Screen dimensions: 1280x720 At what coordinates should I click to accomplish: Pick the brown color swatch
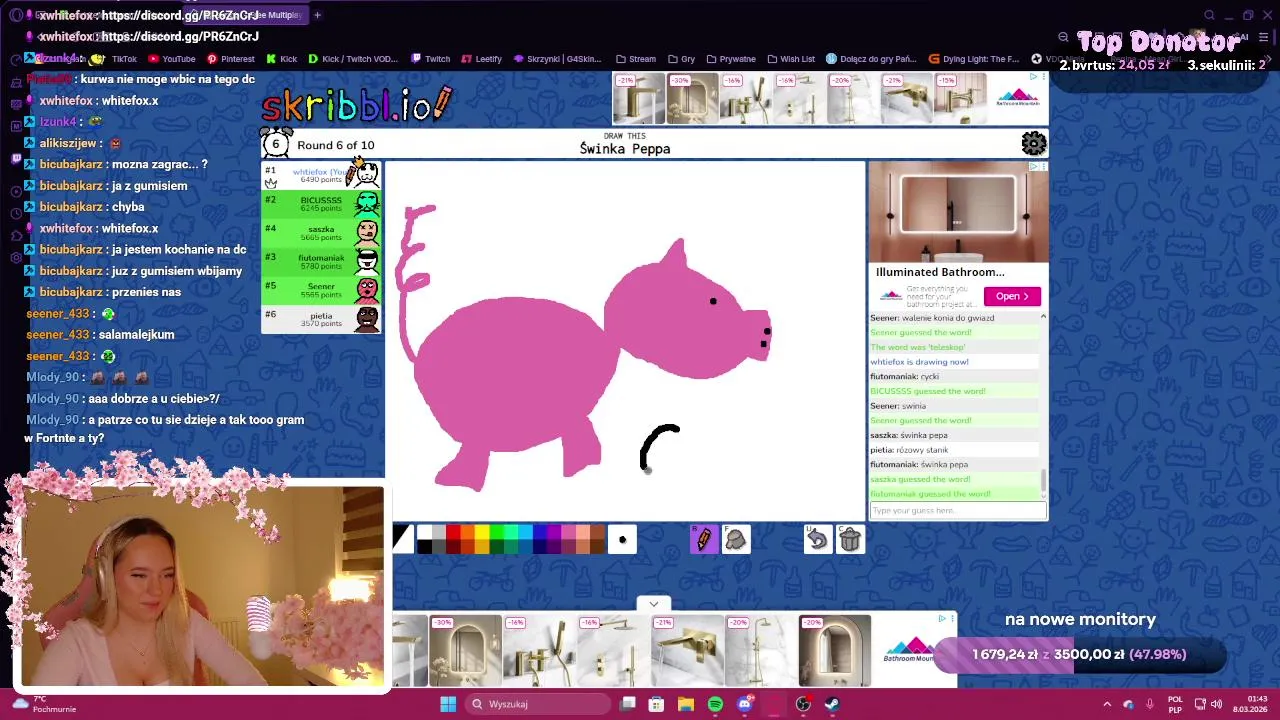pyautogui.click(x=598, y=533)
